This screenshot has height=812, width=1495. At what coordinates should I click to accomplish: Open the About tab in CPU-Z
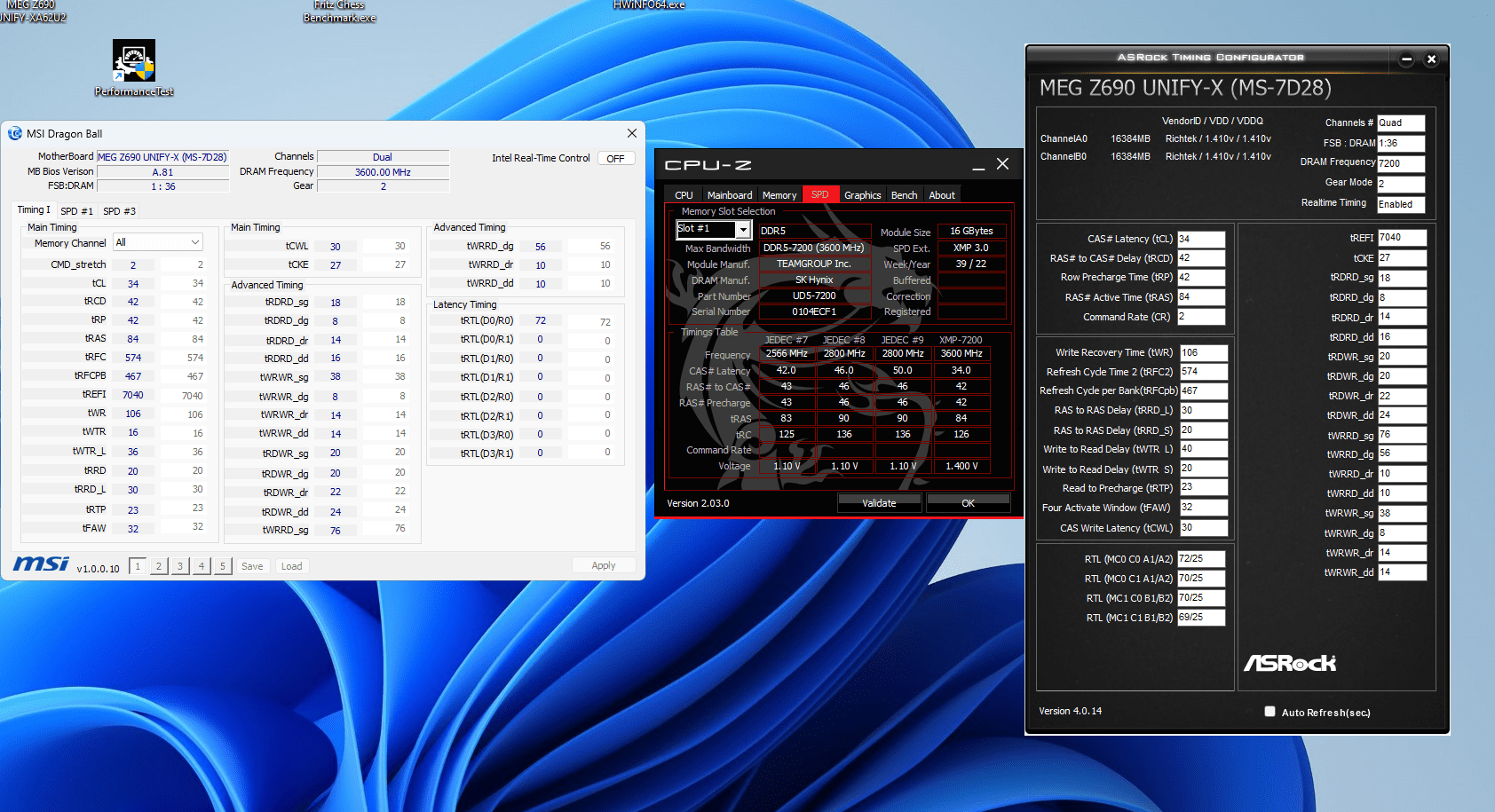(942, 195)
